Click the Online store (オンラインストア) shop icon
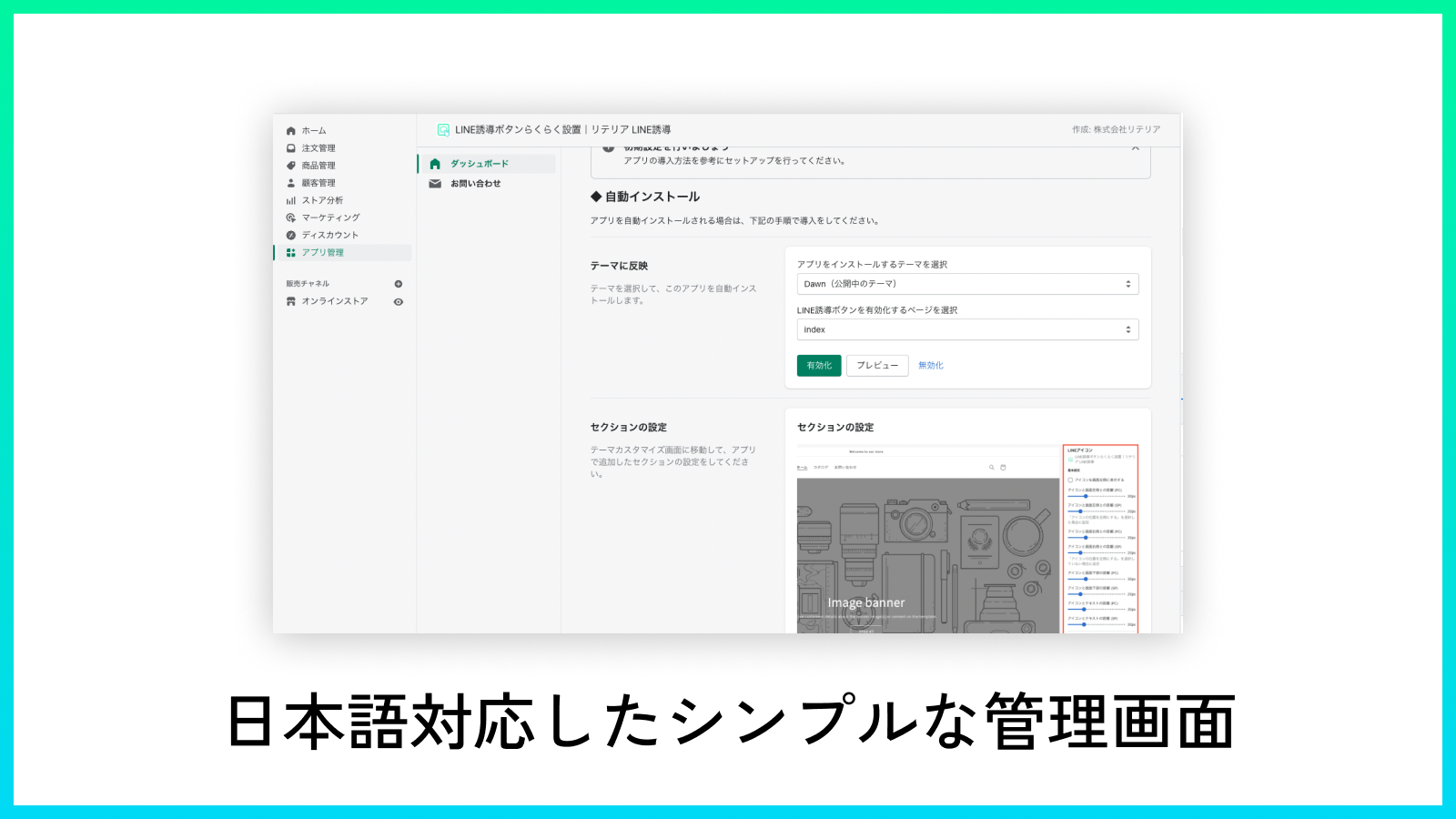 (291, 301)
